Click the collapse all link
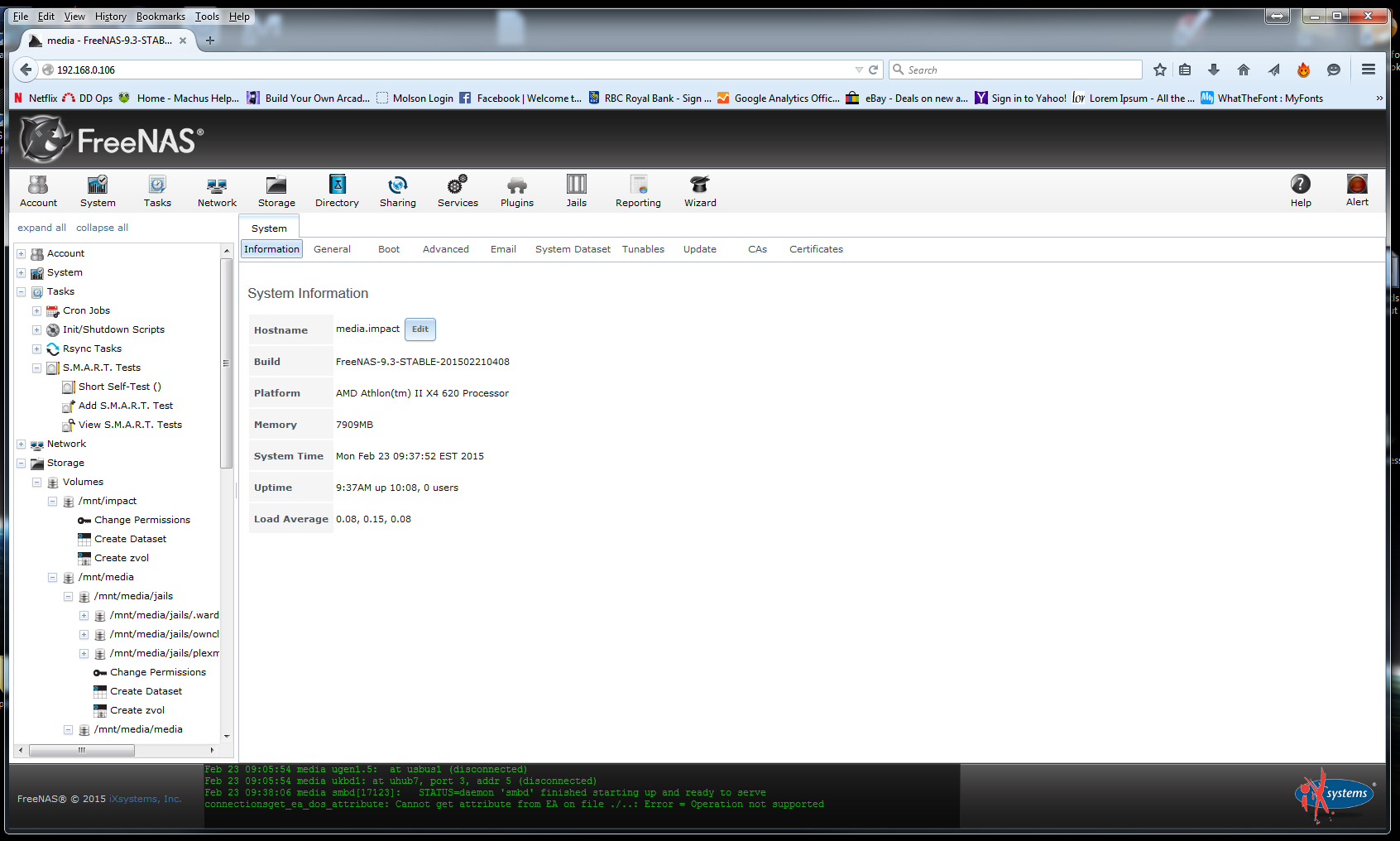The height and width of the screenshot is (841, 1400). pyautogui.click(x=102, y=228)
